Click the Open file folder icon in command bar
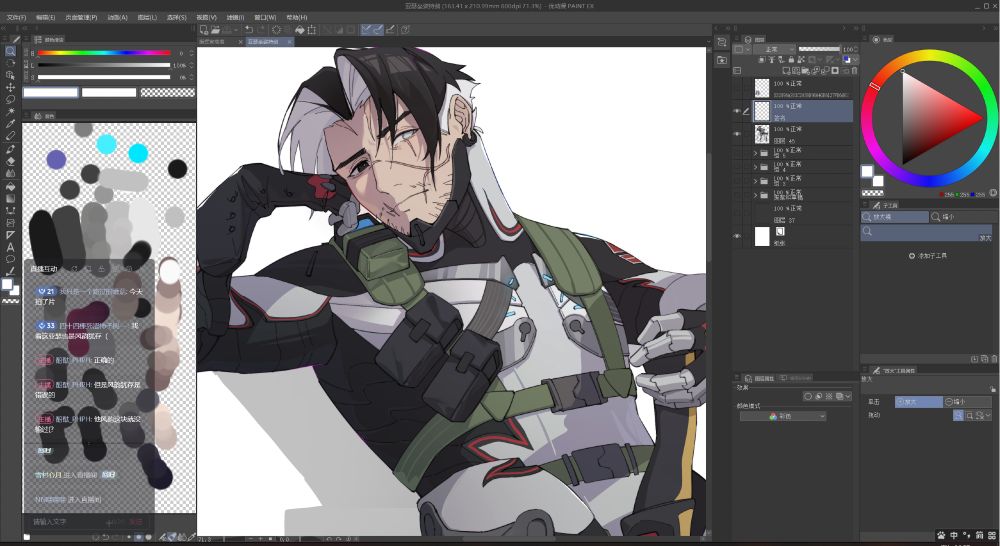 216,29
